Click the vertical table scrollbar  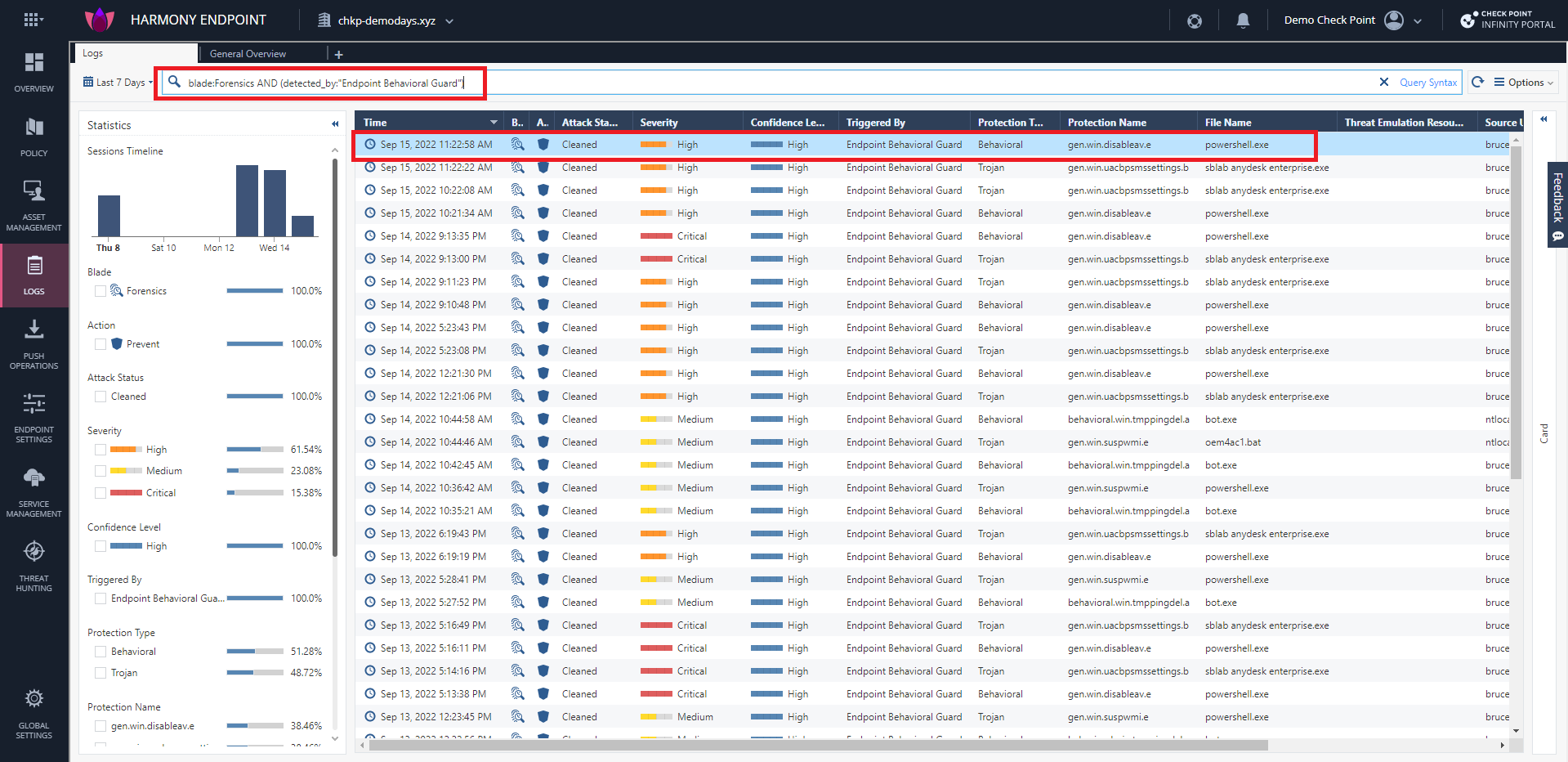coord(1517,312)
